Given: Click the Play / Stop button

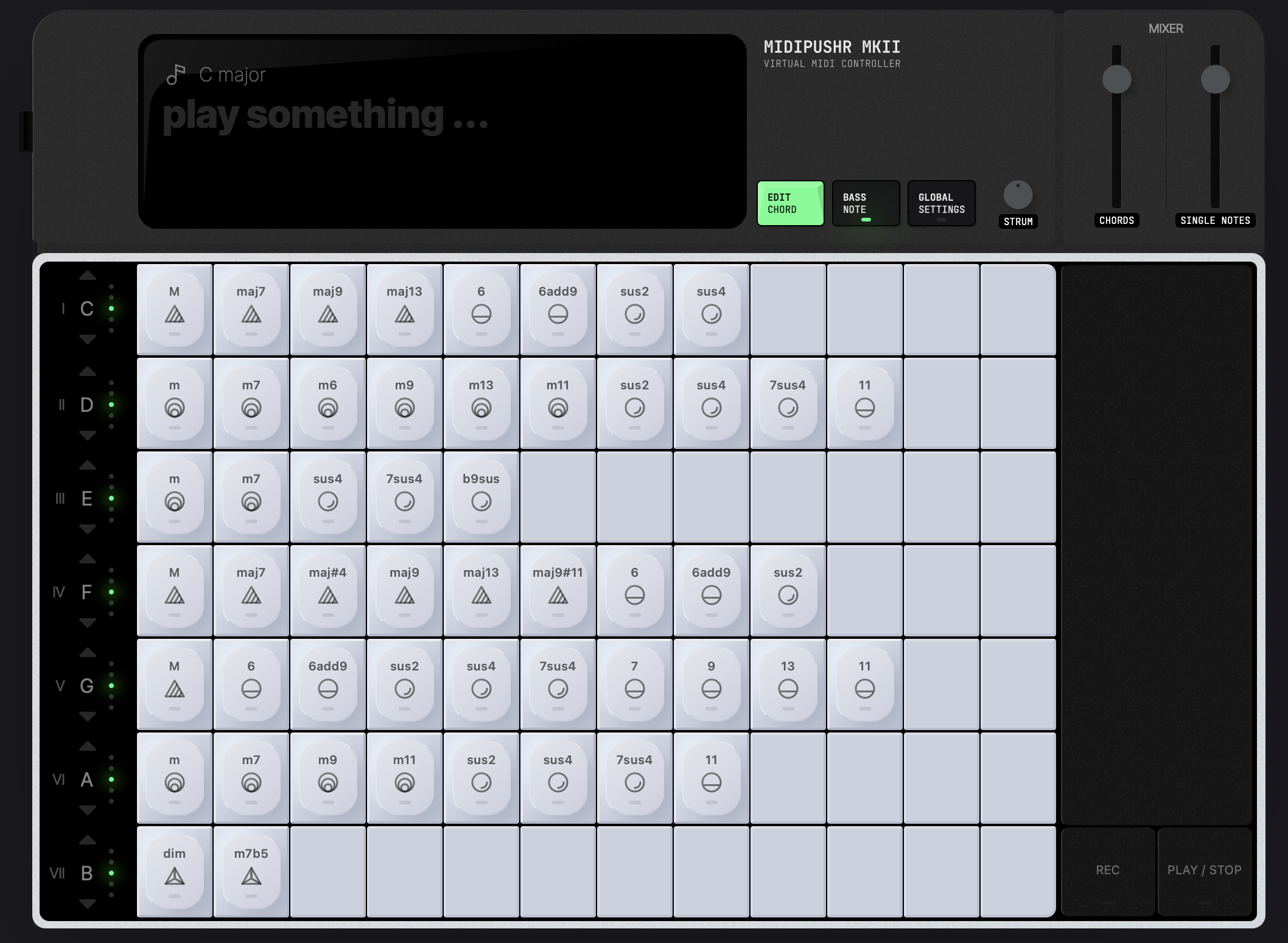Looking at the screenshot, I should (x=1205, y=871).
